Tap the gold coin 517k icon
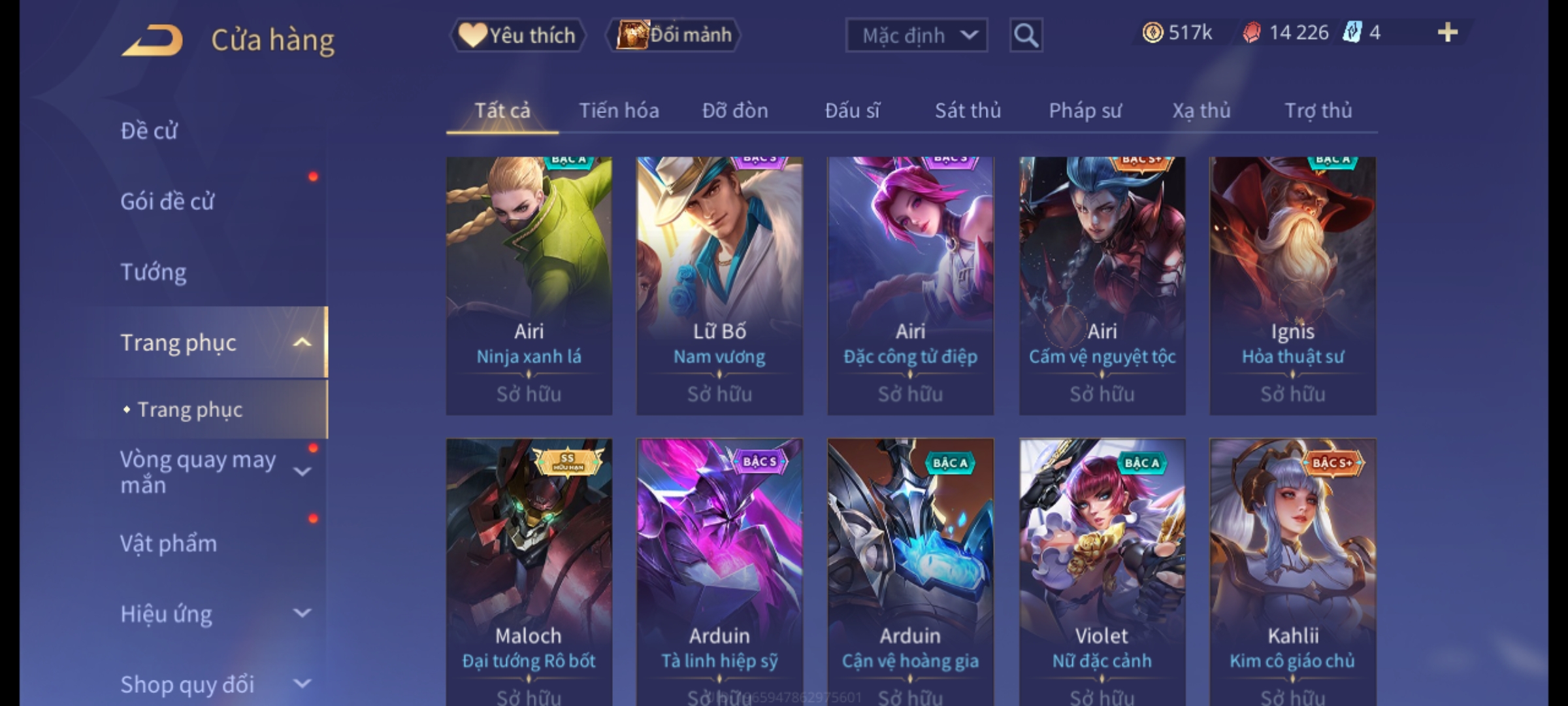The image size is (1568, 706). 1152,32
